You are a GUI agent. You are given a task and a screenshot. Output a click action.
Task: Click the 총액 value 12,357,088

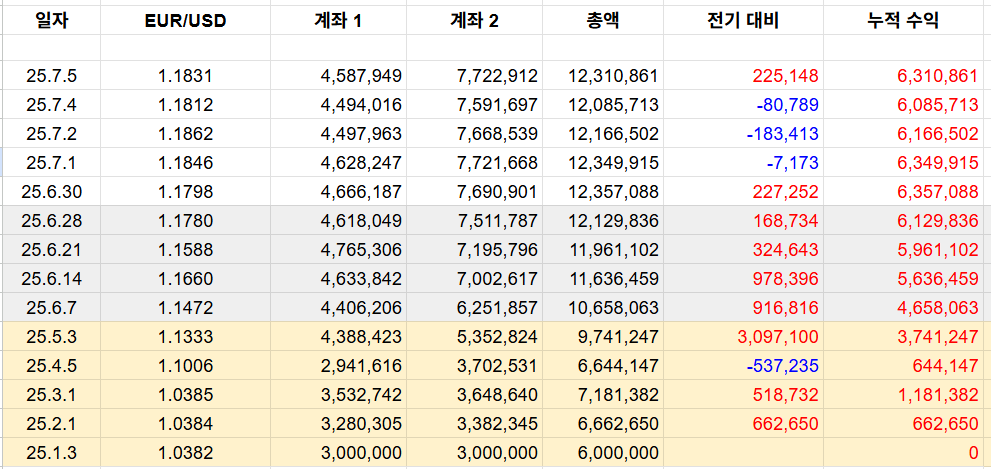point(602,192)
